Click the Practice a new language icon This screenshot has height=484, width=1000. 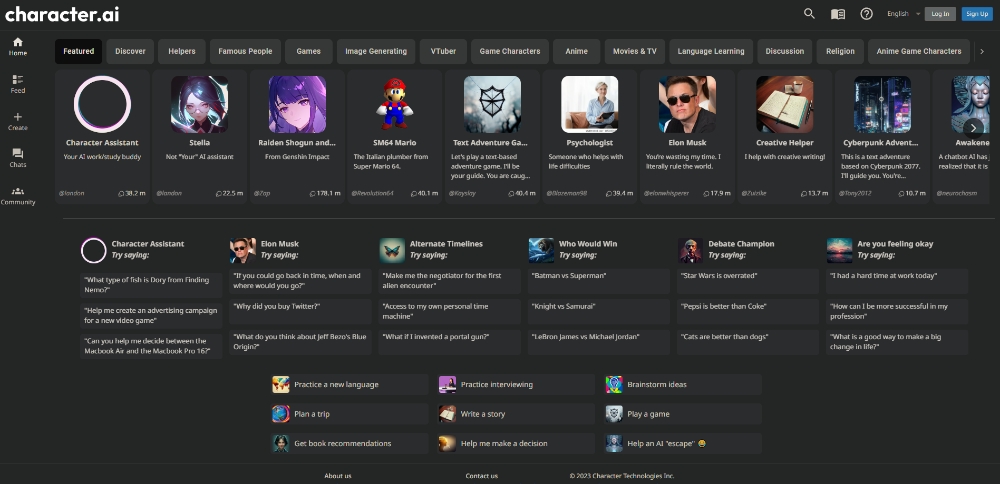[x=281, y=385]
